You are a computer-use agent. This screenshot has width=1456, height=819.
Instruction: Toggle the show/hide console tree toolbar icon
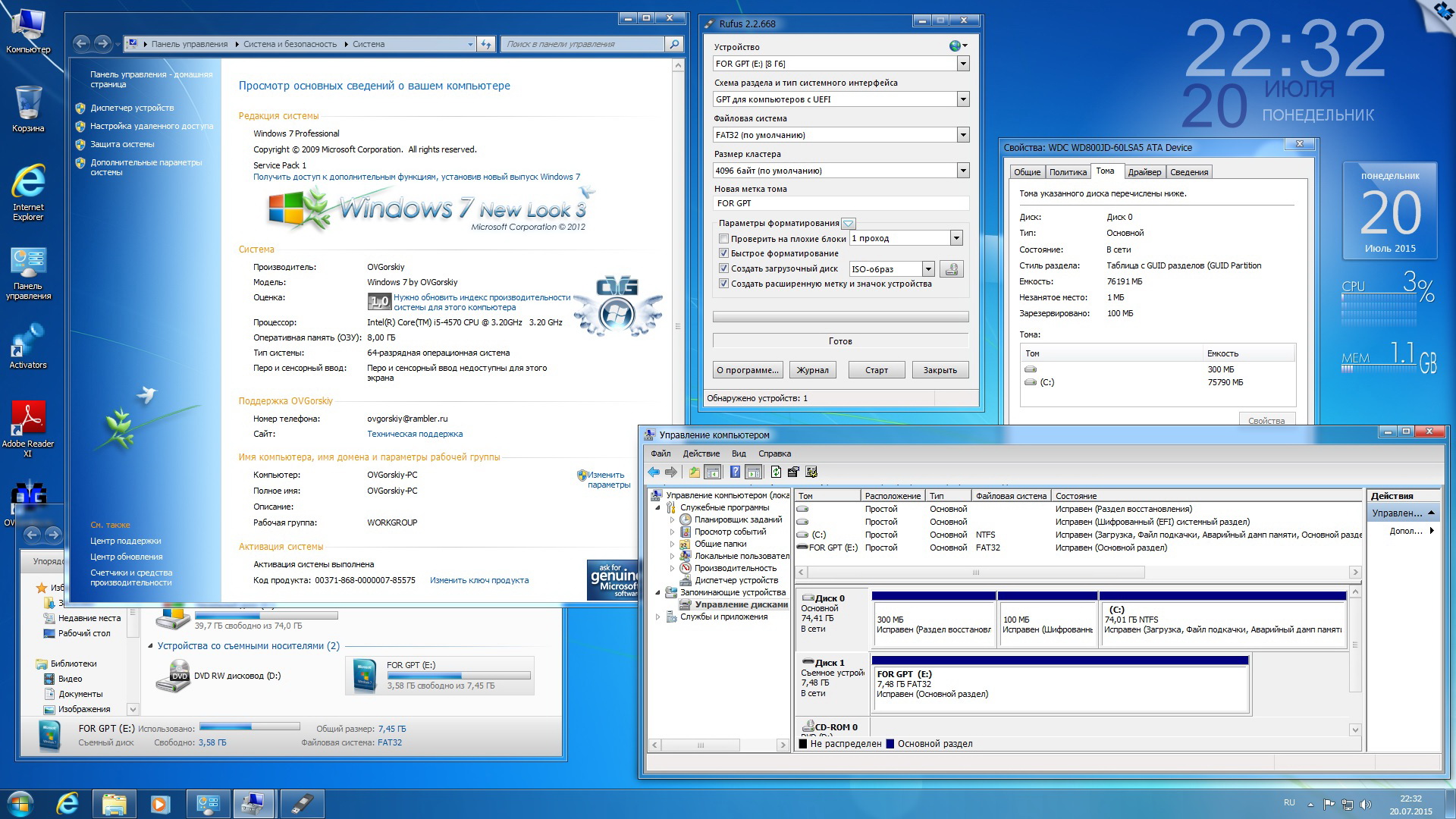(x=713, y=472)
